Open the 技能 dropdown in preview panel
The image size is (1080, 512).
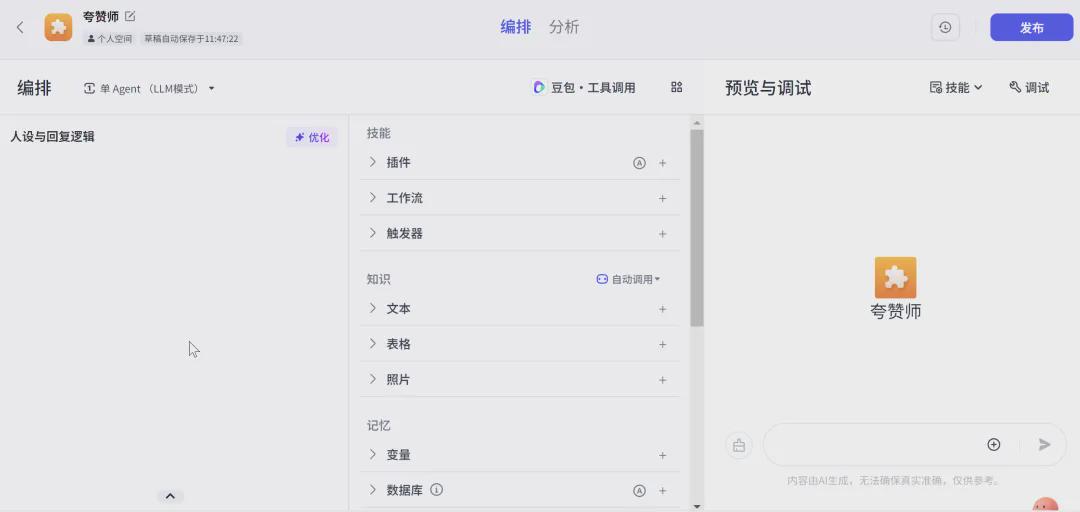tap(956, 88)
